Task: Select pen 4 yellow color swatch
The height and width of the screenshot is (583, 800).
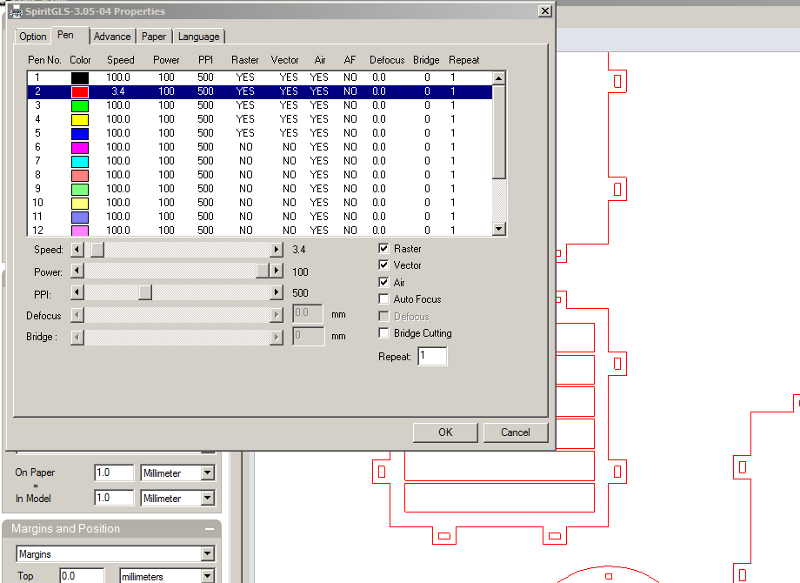Action: [80, 119]
